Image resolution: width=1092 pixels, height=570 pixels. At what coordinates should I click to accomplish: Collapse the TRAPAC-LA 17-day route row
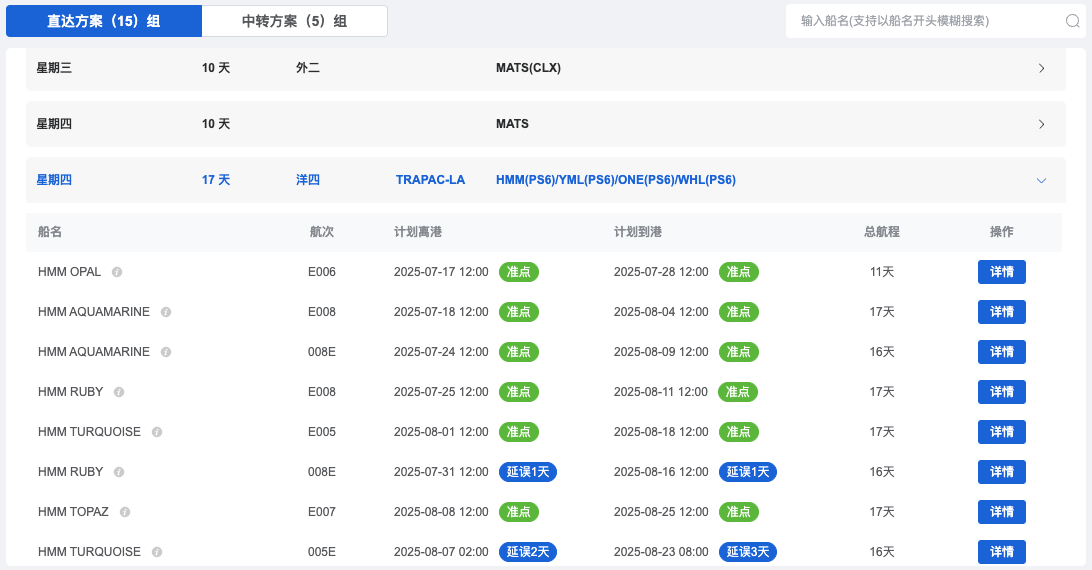tap(1041, 180)
